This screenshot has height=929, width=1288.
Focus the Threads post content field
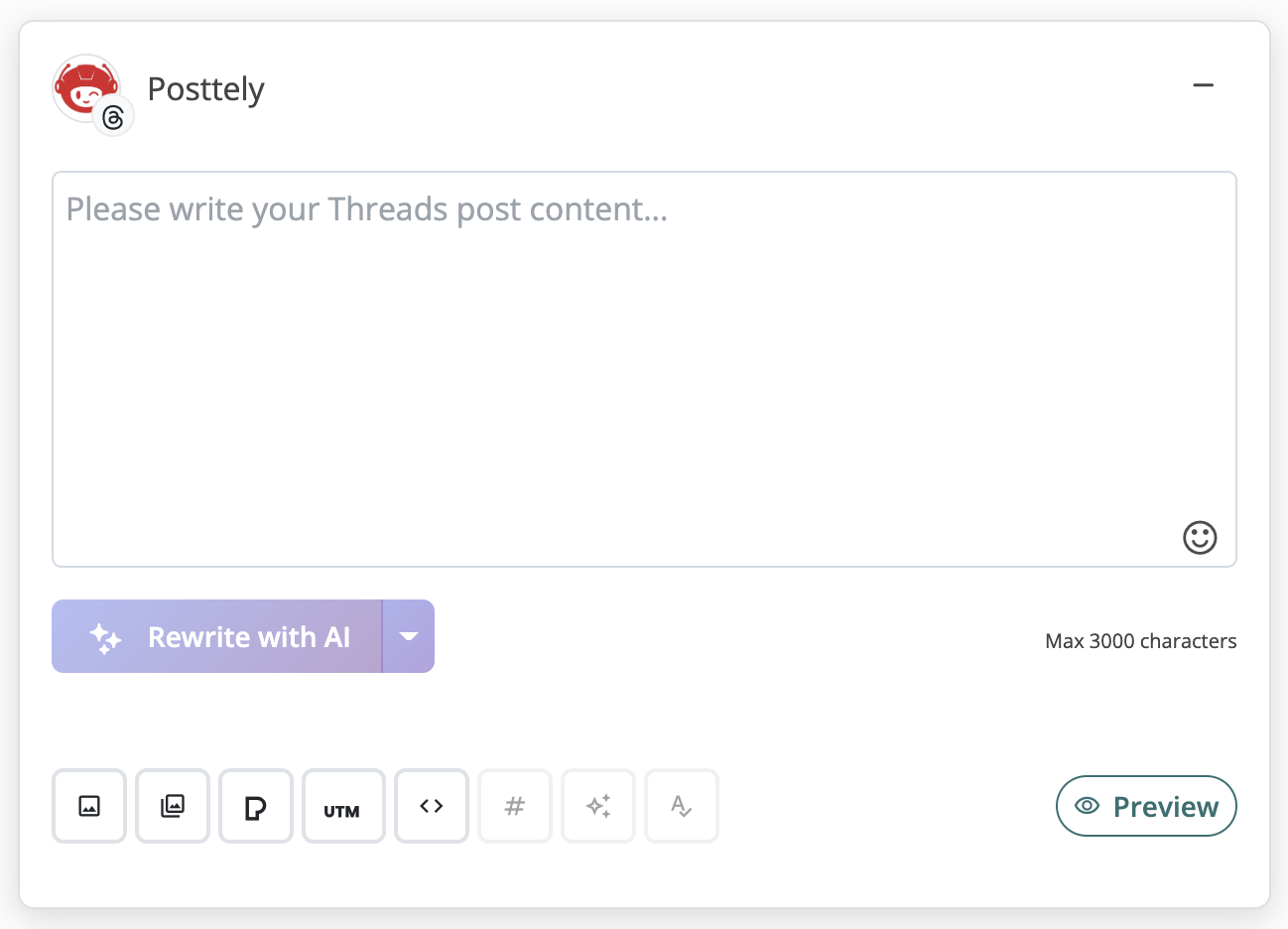pos(644,369)
